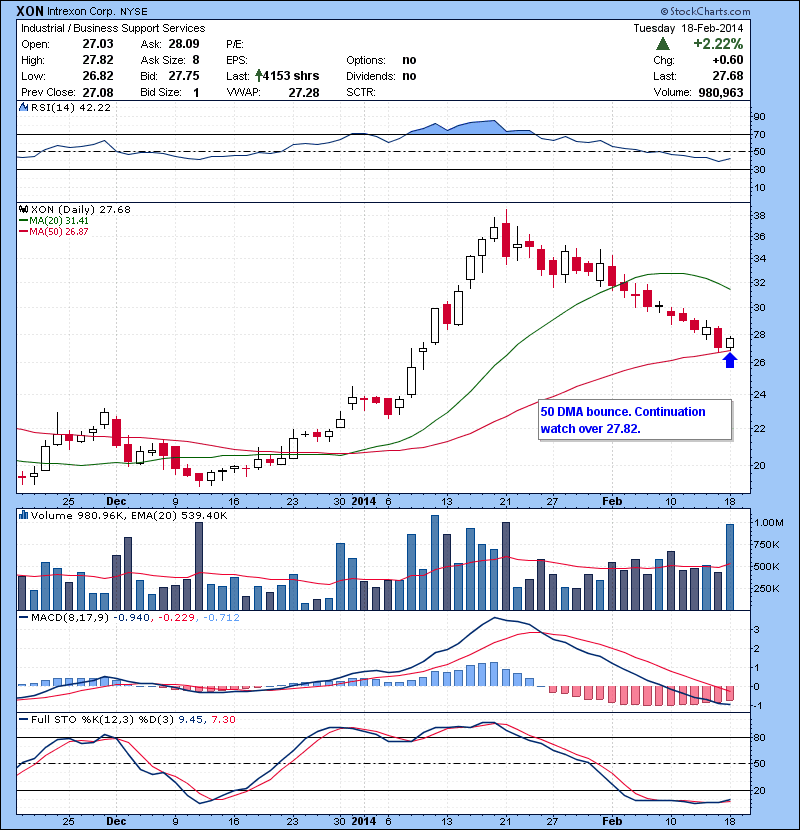
Task: Click the XON ticker symbol title
Action: [30, 11]
